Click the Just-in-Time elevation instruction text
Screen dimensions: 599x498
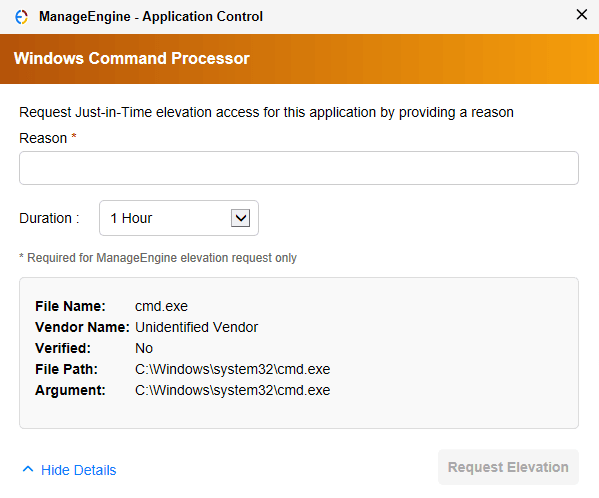point(266,112)
